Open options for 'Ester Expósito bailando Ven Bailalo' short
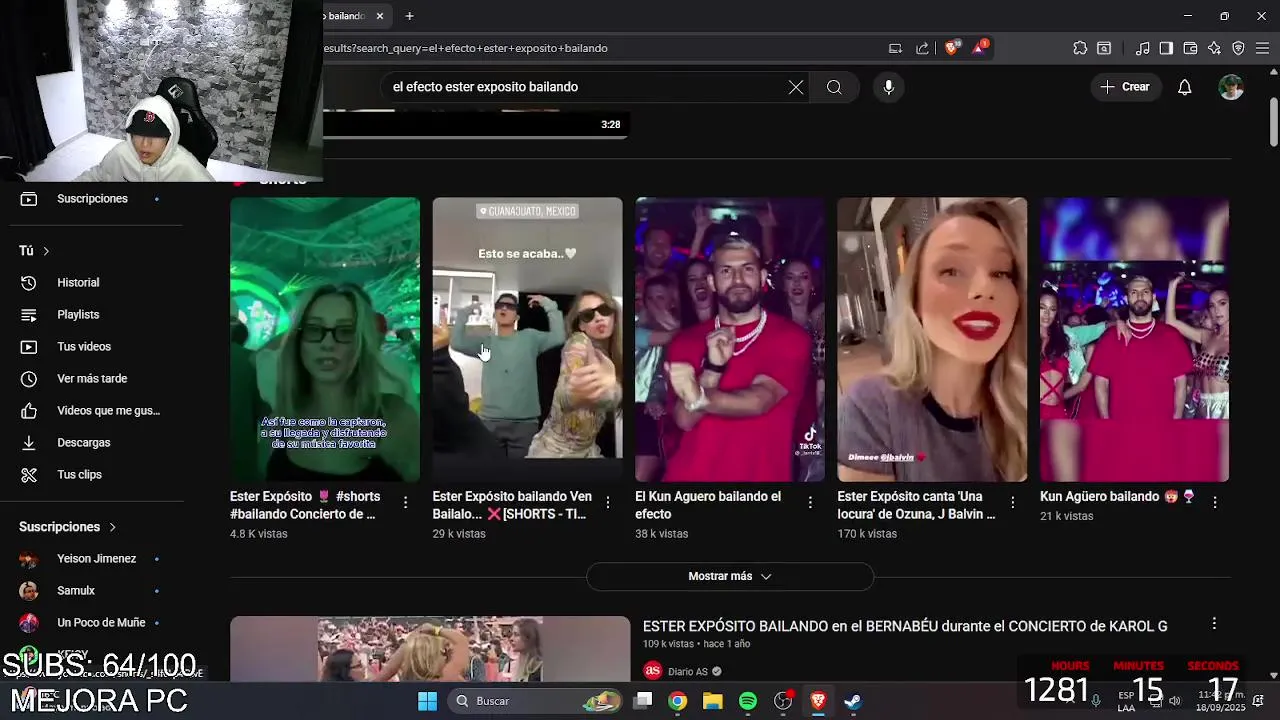 click(607, 502)
